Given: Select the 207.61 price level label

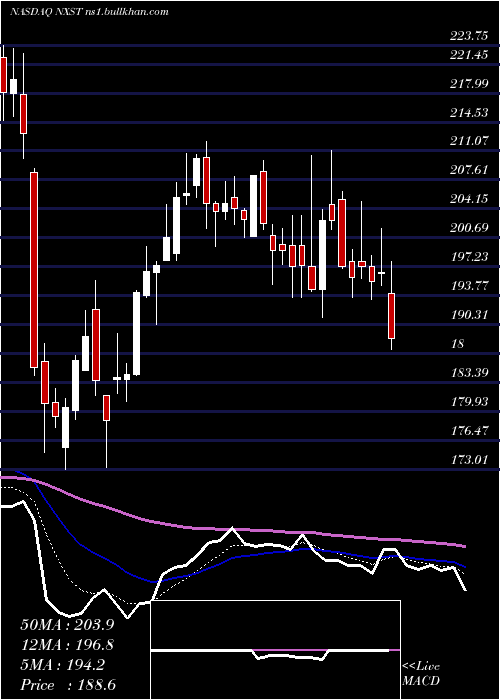Looking at the screenshot, I should point(469,171).
